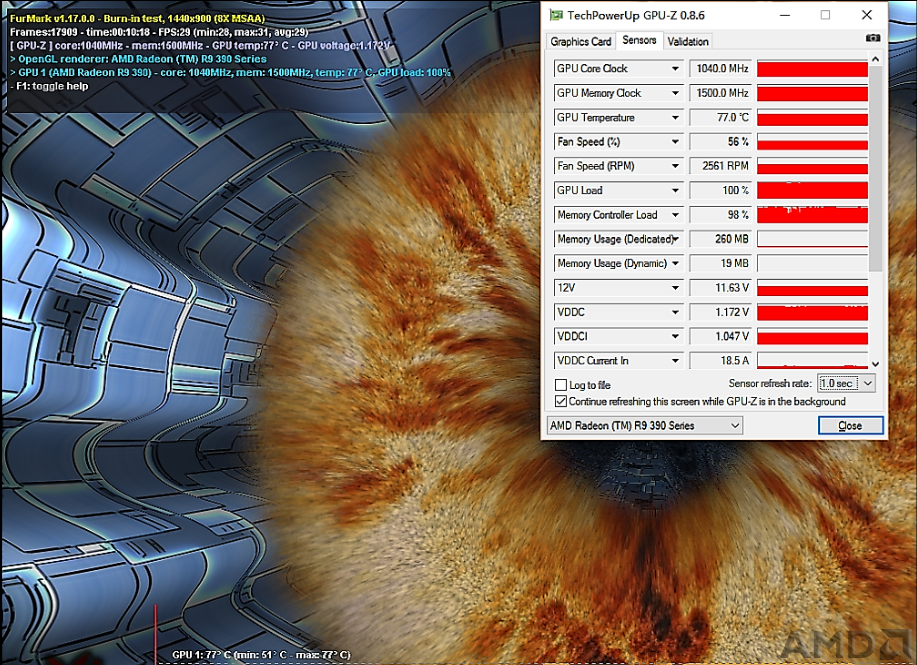This screenshot has width=917, height=665.
Task: Select the Sensors tab
Action: (639, 40)
